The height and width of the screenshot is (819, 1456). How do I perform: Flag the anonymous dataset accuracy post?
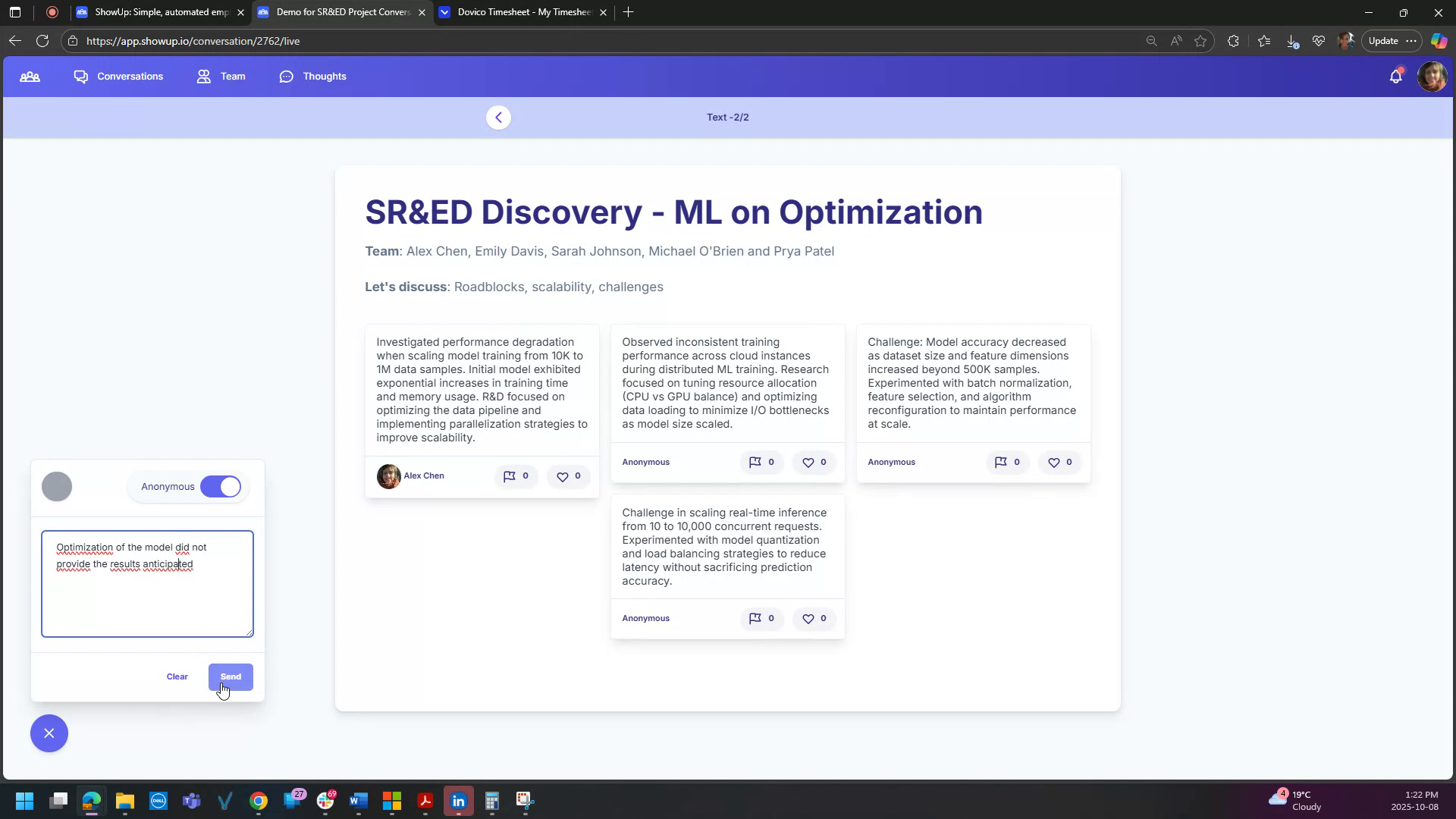click(x=1008, y=463)
